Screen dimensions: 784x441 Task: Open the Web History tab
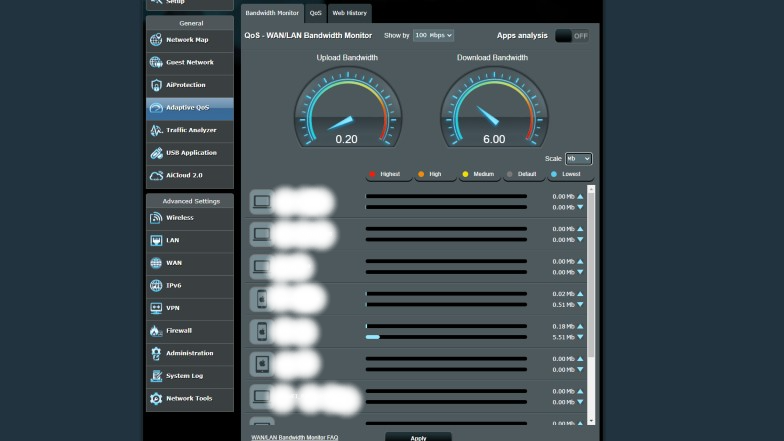click(x=350, y=13)
